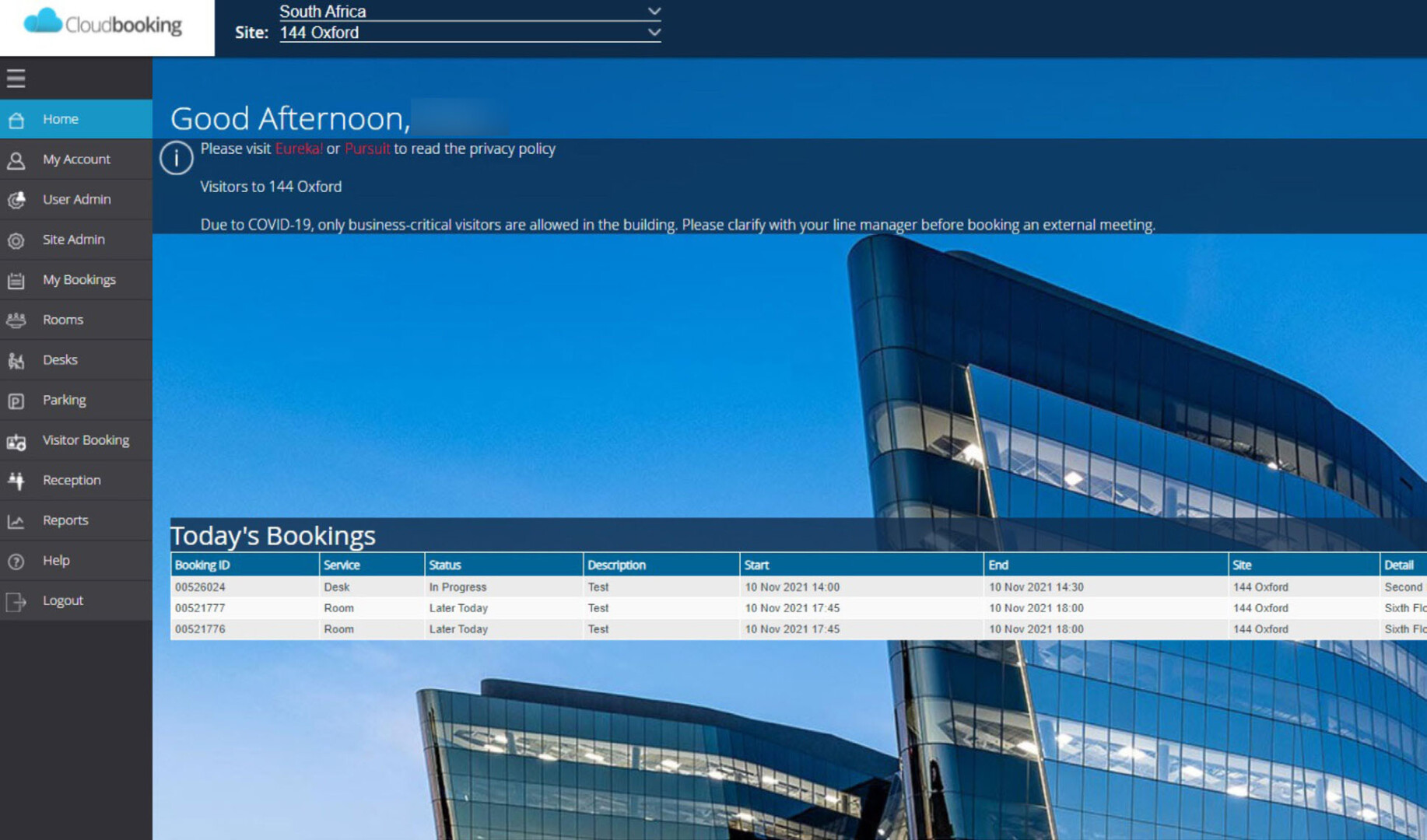Follow the Pursuit privacy policy link
This screenshot has width=1427, height=840.
click(x=366, y=149)
